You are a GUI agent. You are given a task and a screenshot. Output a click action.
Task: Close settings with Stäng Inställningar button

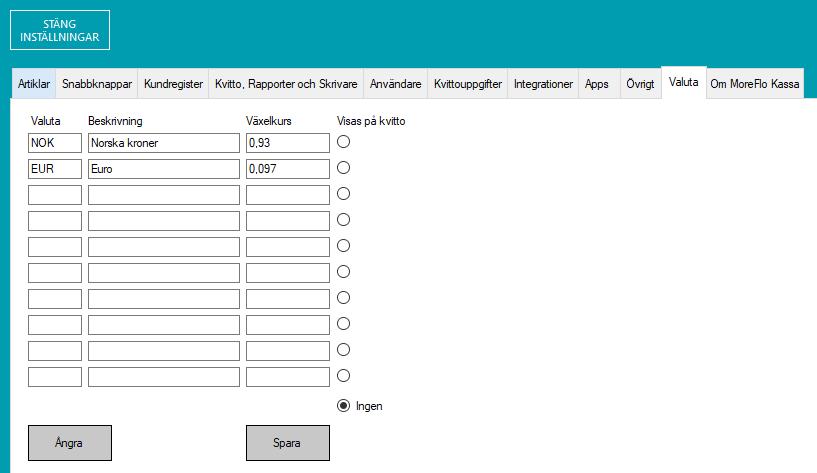click(x=60, y=30)
